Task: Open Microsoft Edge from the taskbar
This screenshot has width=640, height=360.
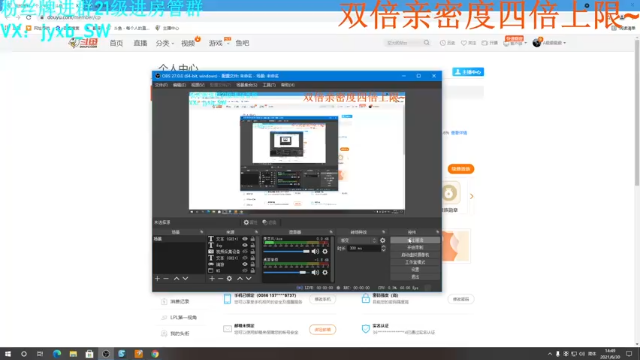Action: point(57,353)
